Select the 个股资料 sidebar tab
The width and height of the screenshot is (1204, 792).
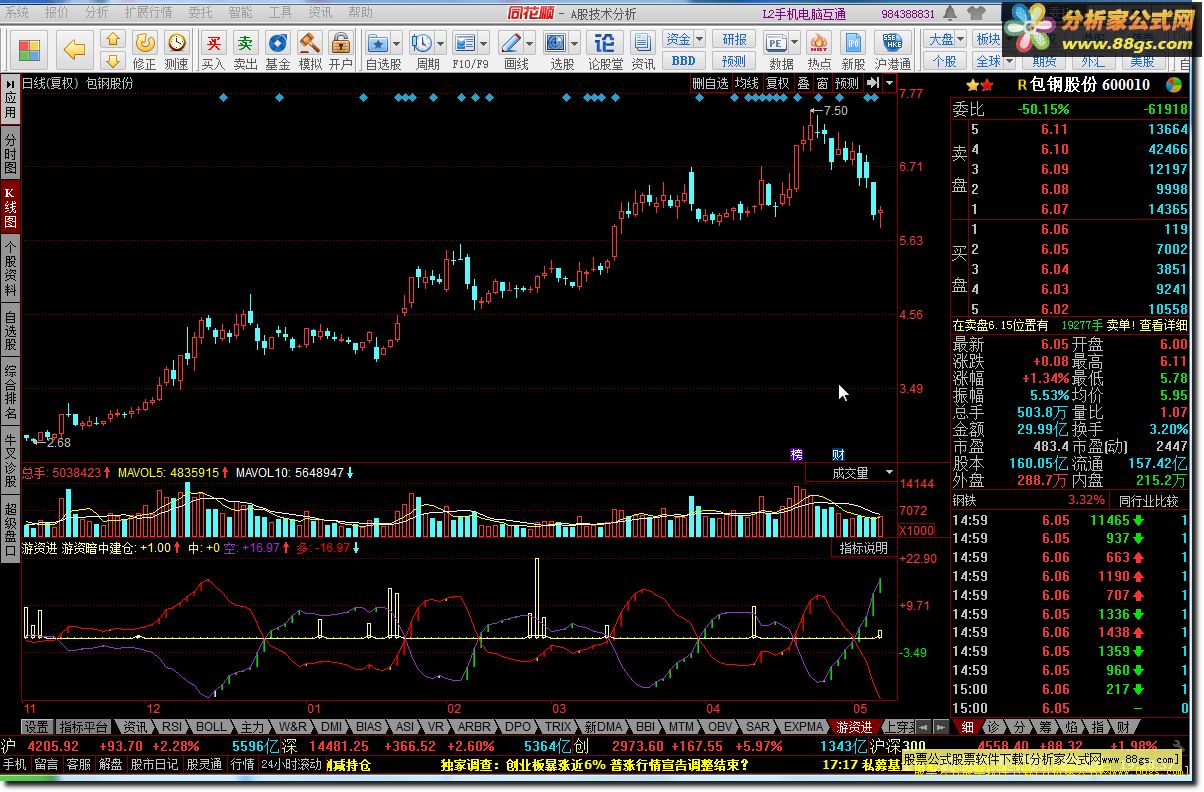[x=10, y=268]
